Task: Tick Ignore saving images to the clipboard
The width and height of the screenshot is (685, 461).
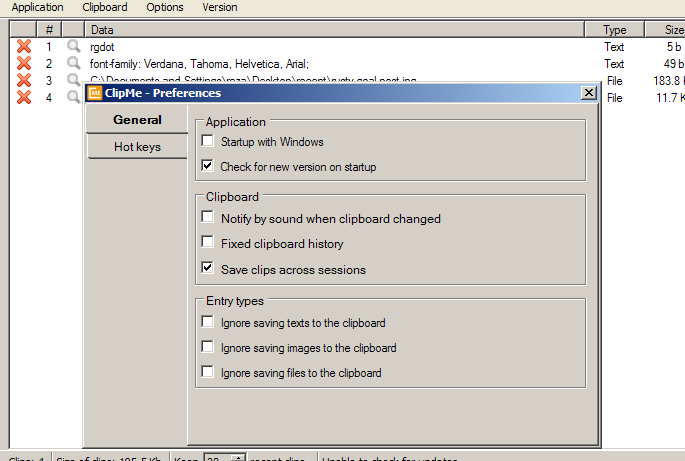Action: 208,347
